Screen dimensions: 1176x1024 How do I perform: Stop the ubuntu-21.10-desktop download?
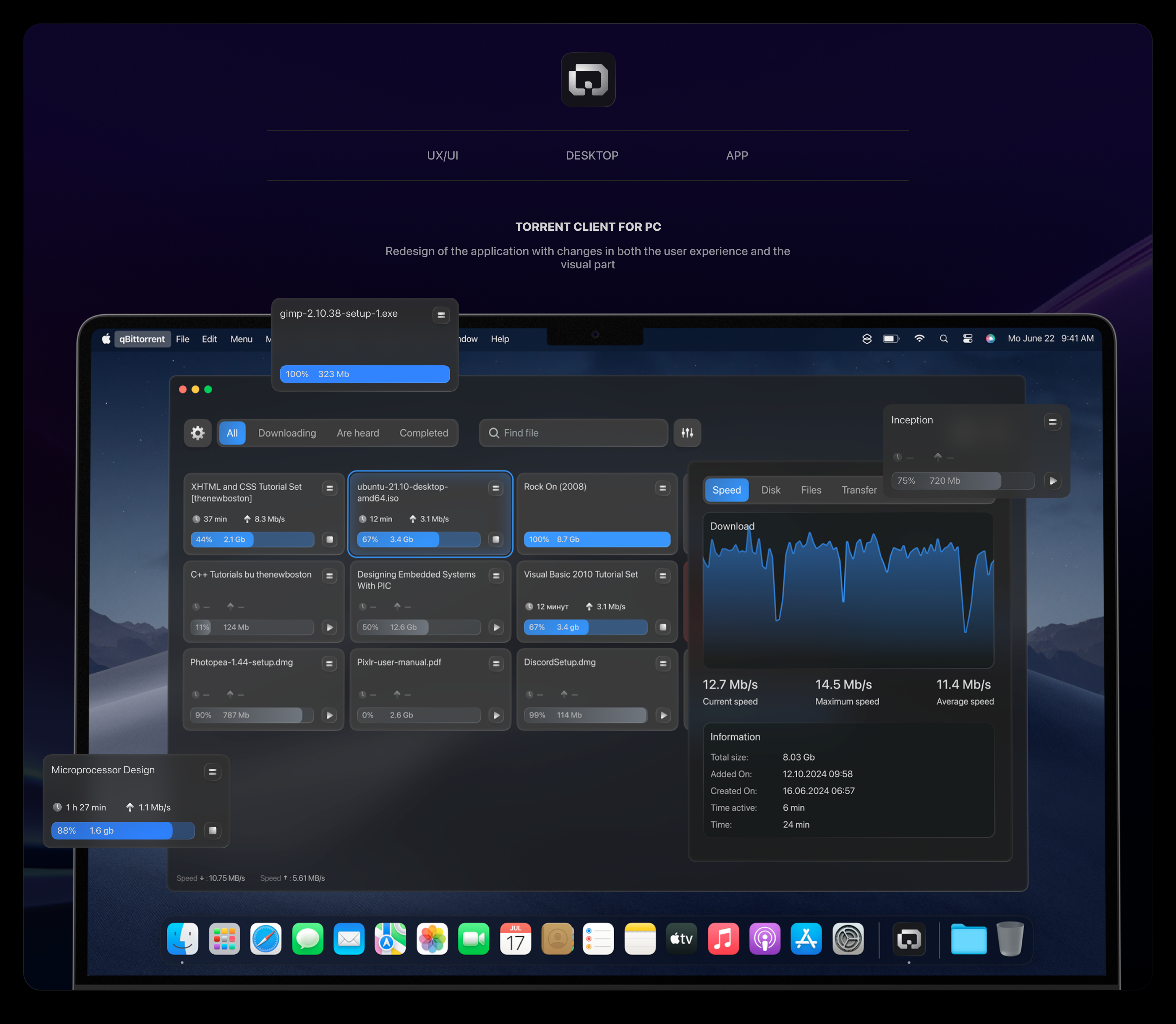pyautogui.click(x=495, y=540)
